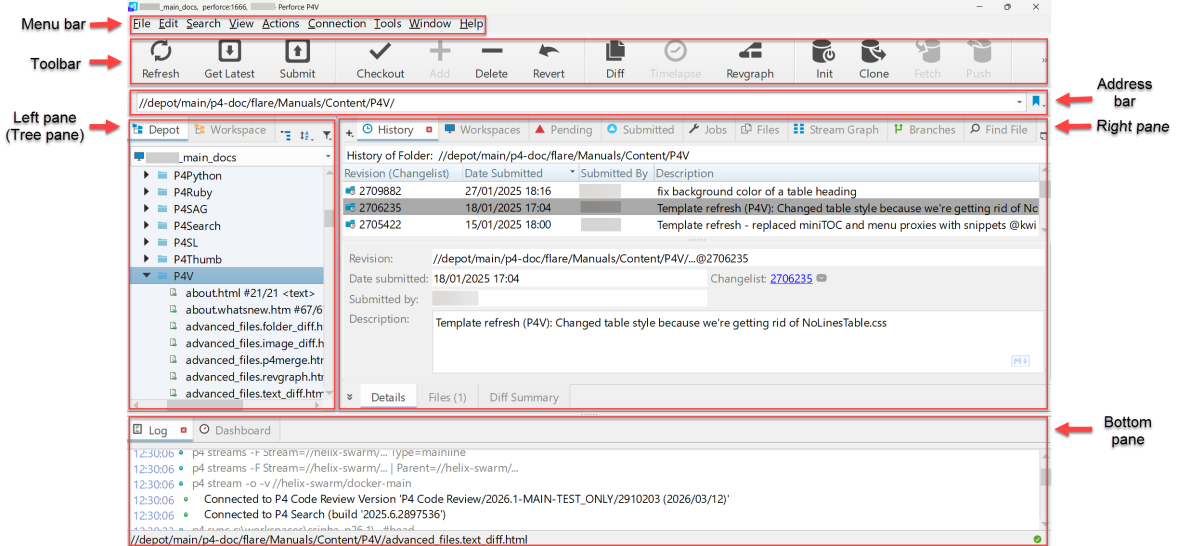Click the Get Latest toolbar icon

coord(230,51)
